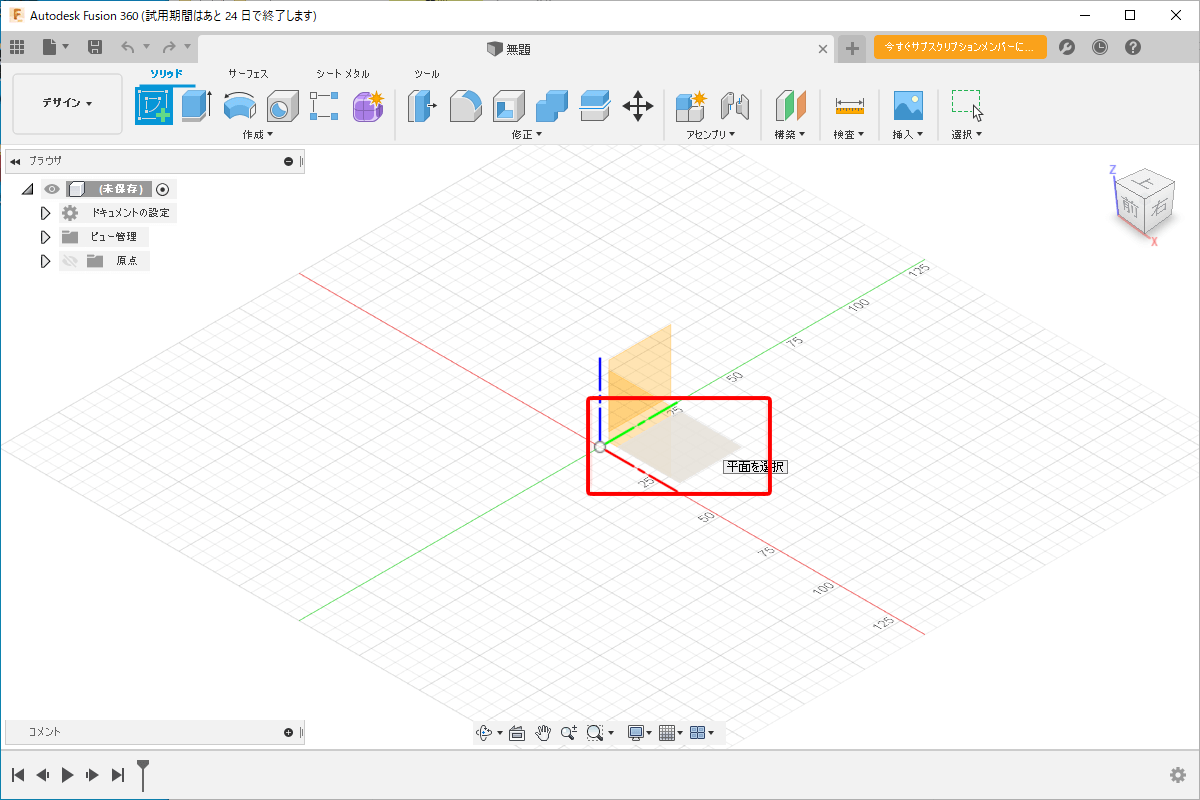Image resolution: width=1200 pixels, height=800 pixels.
Task: Open the 選択 dropdown
Action: [x=967, y=134]
